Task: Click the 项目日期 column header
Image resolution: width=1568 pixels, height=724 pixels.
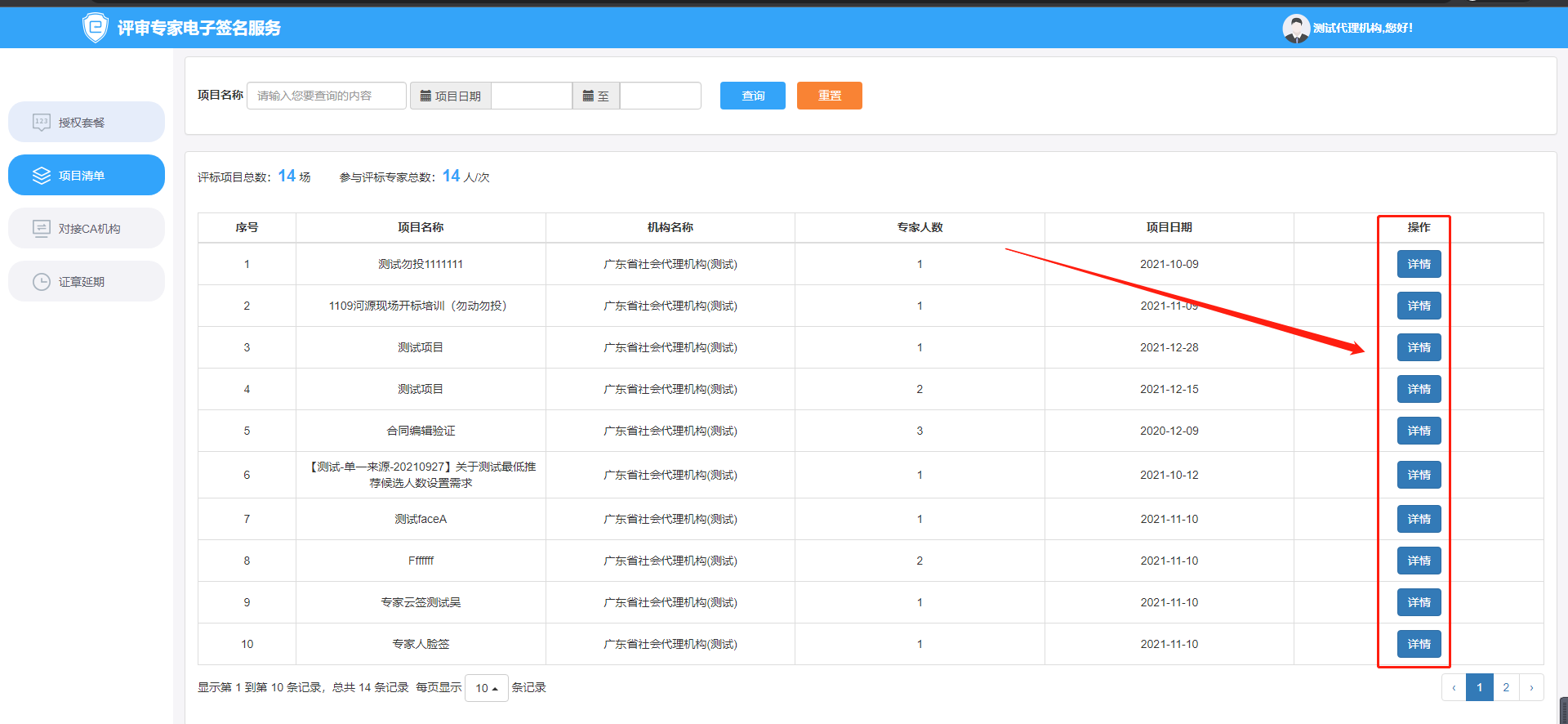Action: point(1169,227)
